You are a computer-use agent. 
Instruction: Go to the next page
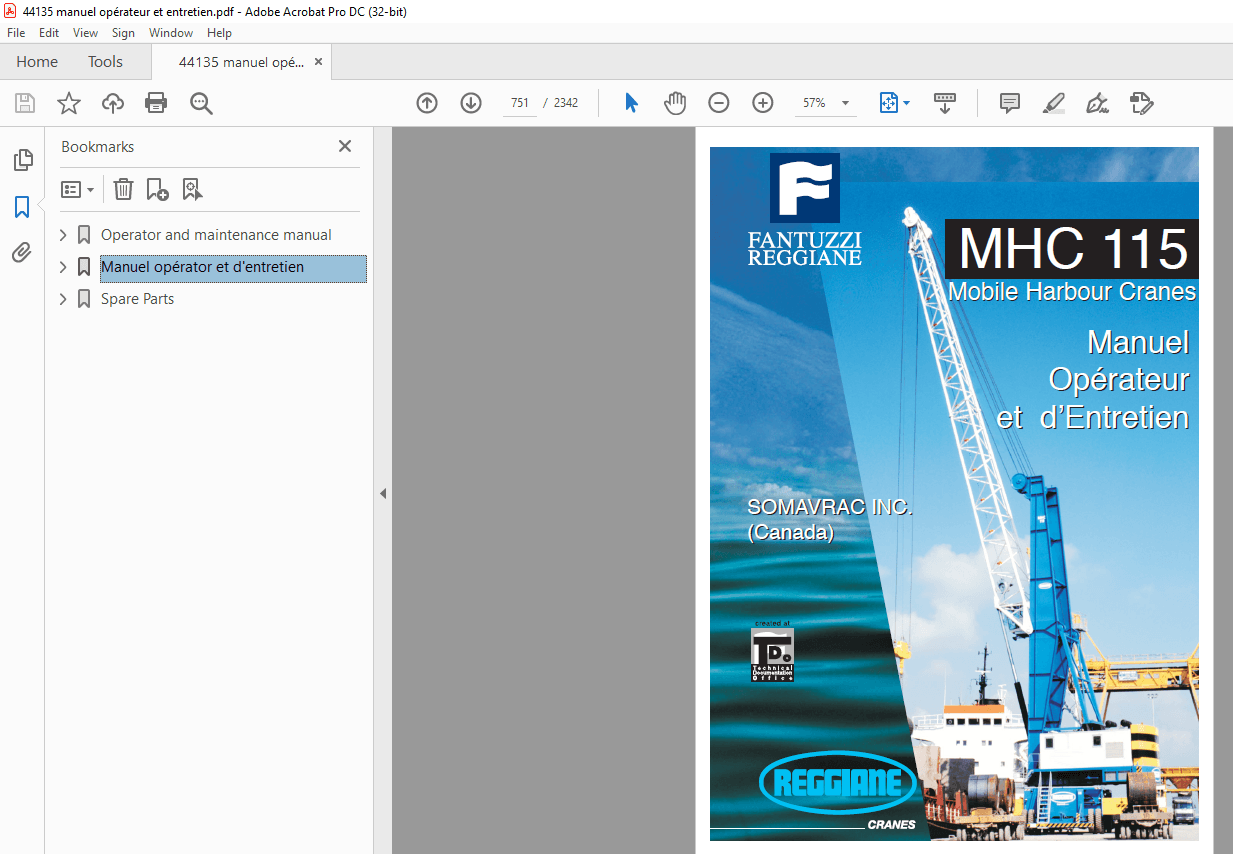tap(470, 102)
